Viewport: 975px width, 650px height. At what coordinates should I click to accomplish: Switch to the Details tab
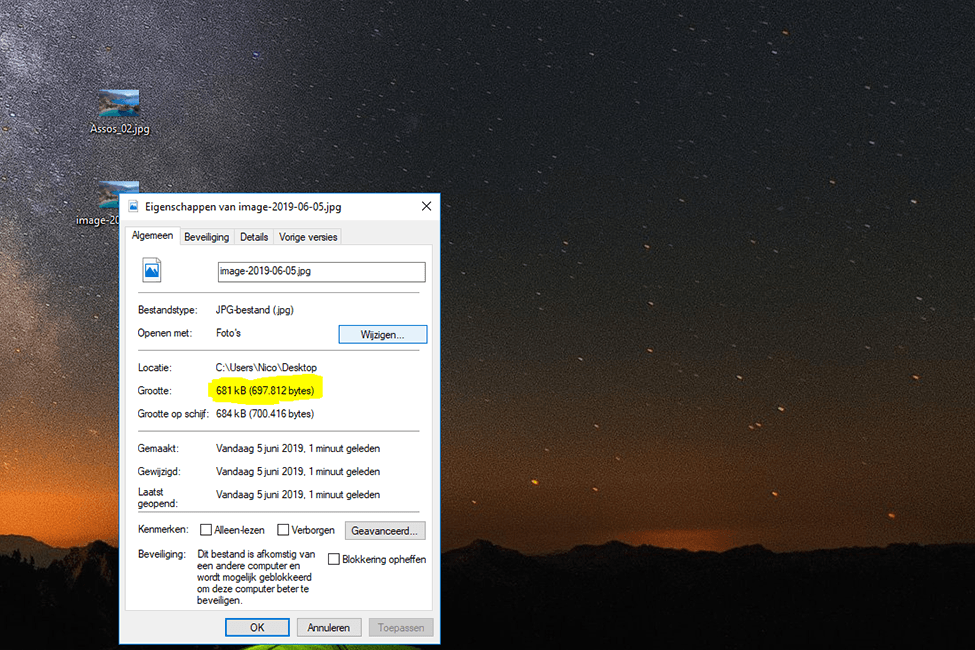coord(254,237)
